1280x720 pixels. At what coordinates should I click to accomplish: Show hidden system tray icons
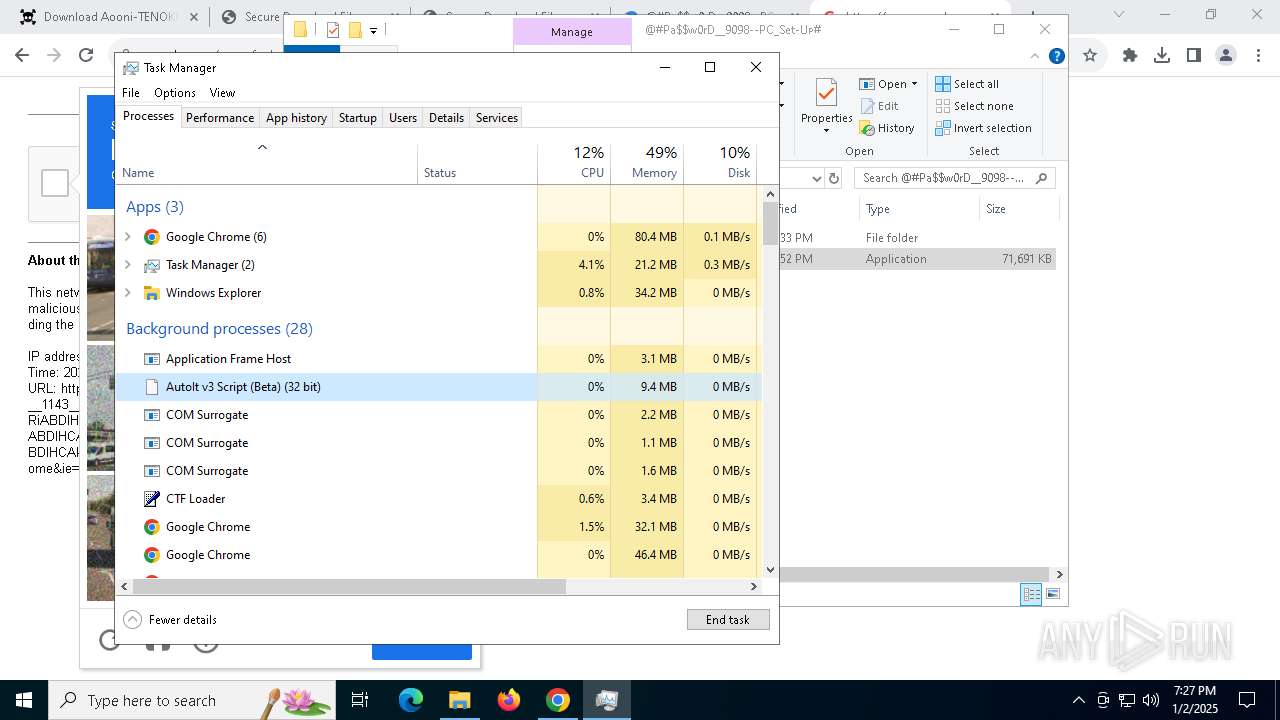click(1078, 700)
